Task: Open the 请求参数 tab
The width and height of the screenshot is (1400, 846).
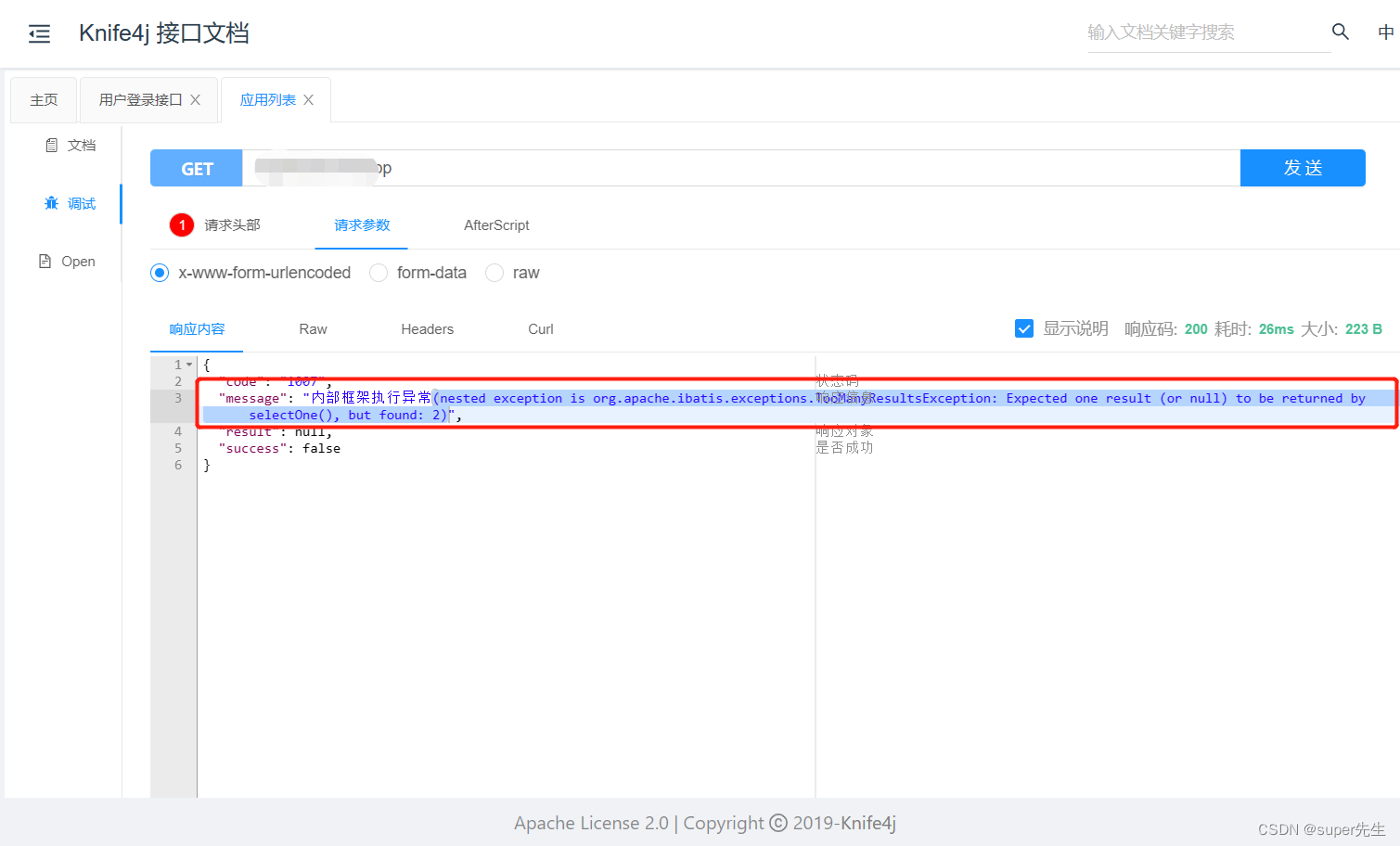Action: click(x=362, y=225)
